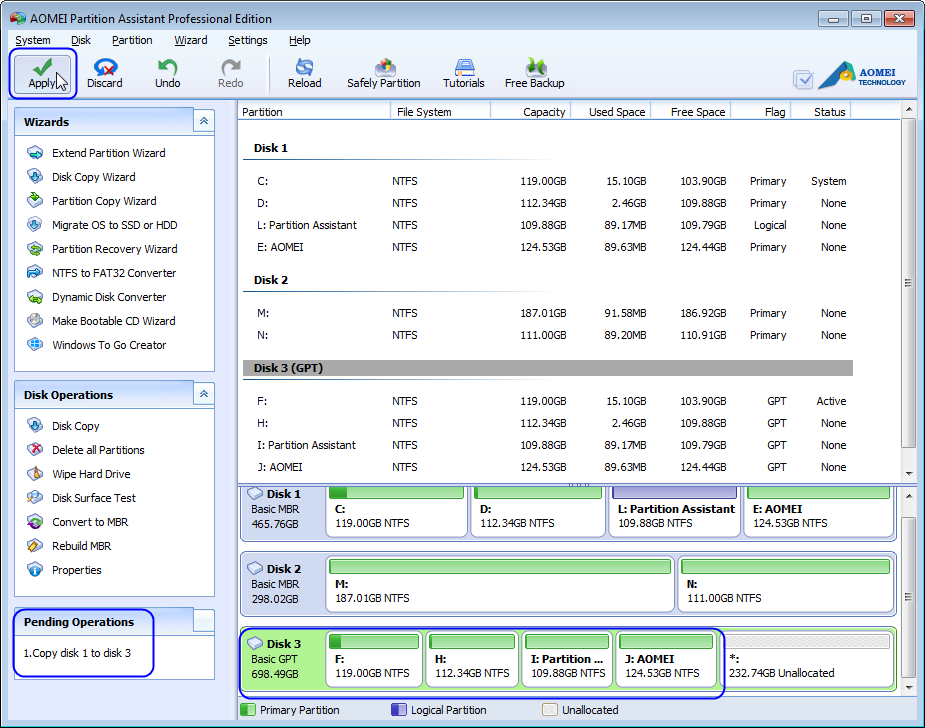Image resolution: width=925 pixels, height=728 pixels.
Task: Open the Partition menu
Action: pyautogui.click(x=132, y=40)
